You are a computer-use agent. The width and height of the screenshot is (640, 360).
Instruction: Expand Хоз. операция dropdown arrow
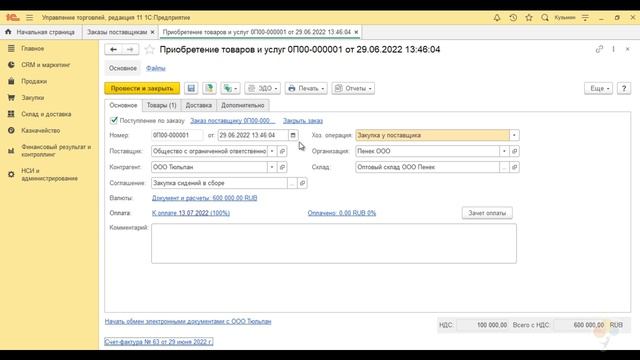pyautogui.click(x=514, y=135)
